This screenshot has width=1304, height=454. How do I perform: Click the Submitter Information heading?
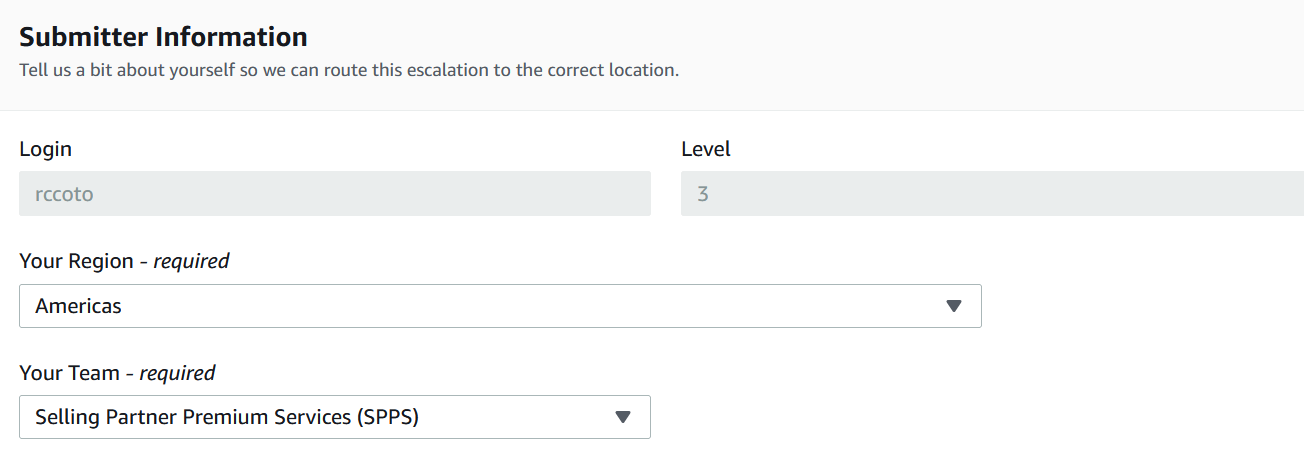(163, 37)
